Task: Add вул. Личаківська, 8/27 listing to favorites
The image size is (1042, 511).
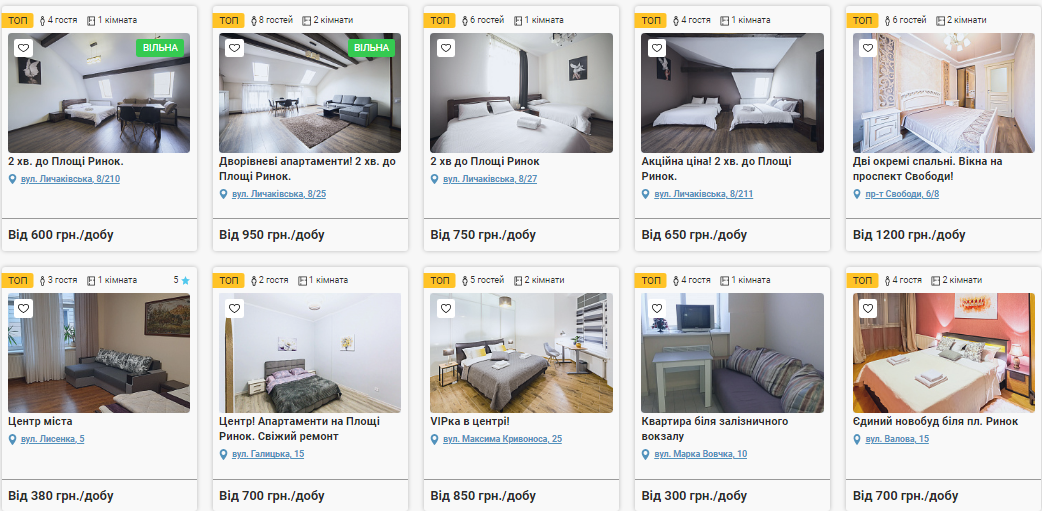Action: (446, 48)
